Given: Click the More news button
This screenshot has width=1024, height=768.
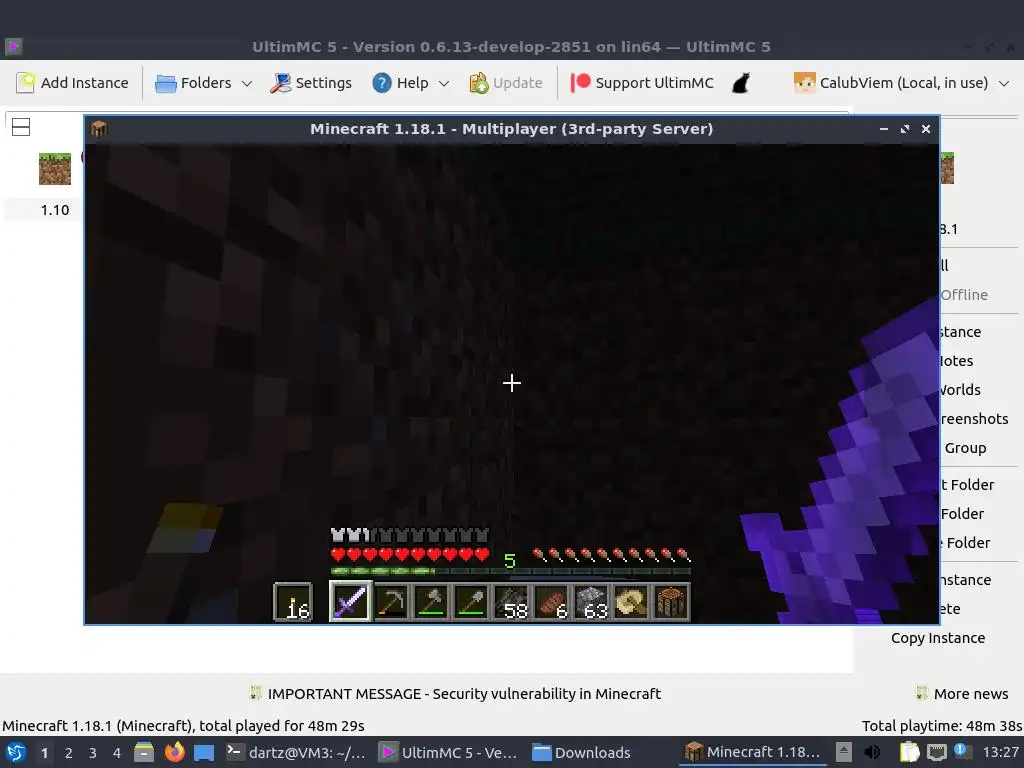Looking at the screenshot, I should (x=962, y=694).
